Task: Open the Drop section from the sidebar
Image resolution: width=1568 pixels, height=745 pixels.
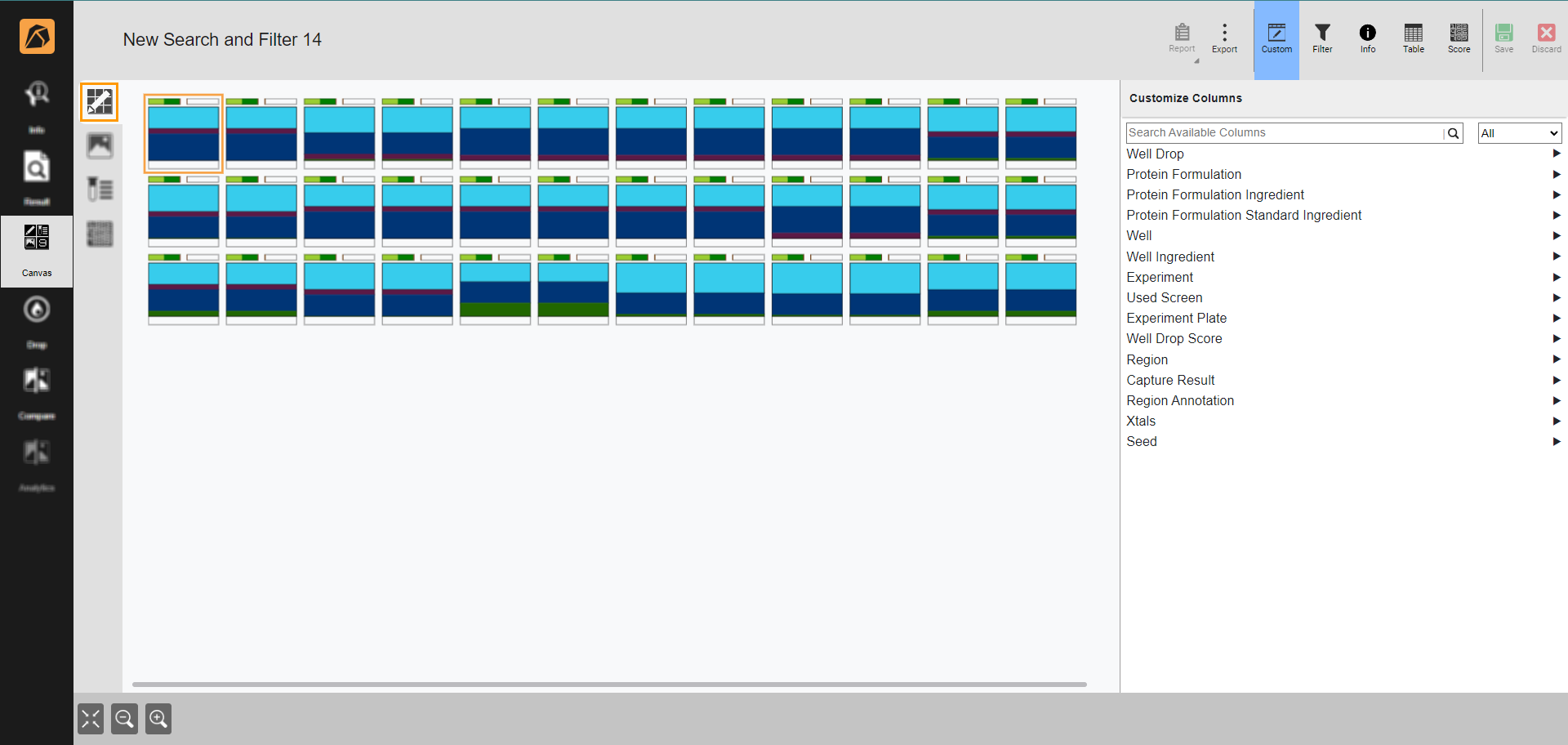Action: (37, 319)
